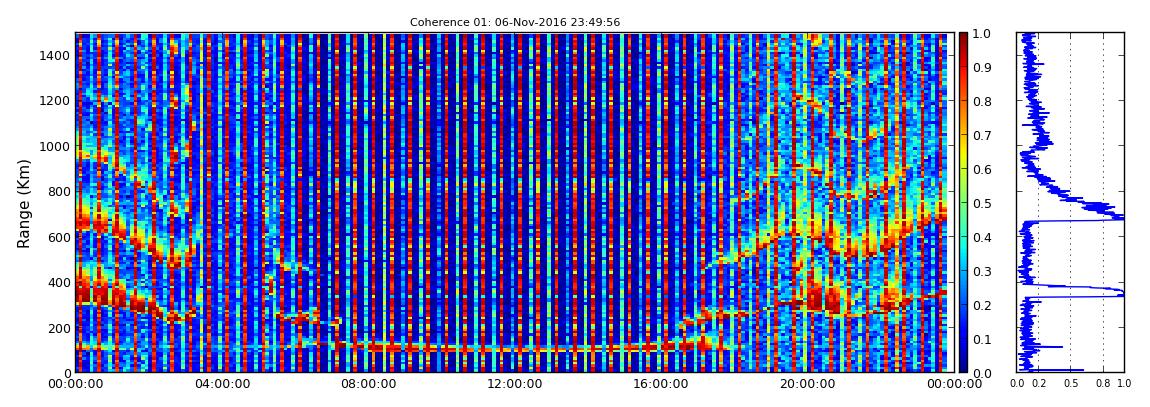Click the 'Range (Km)' y-axis label
This screenshot has height=407, width=1150.
24,203
